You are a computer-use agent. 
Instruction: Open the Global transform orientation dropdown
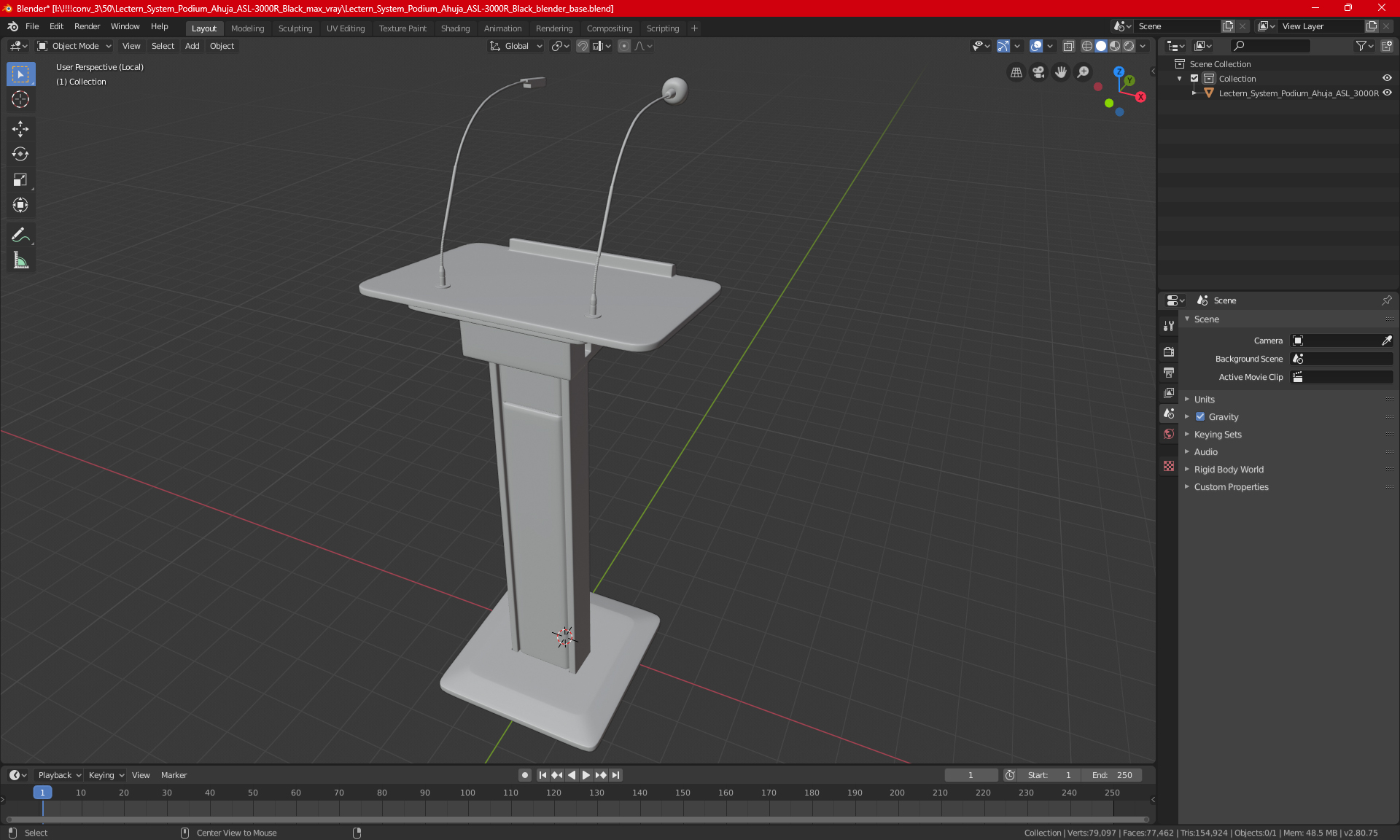[516, 46]
